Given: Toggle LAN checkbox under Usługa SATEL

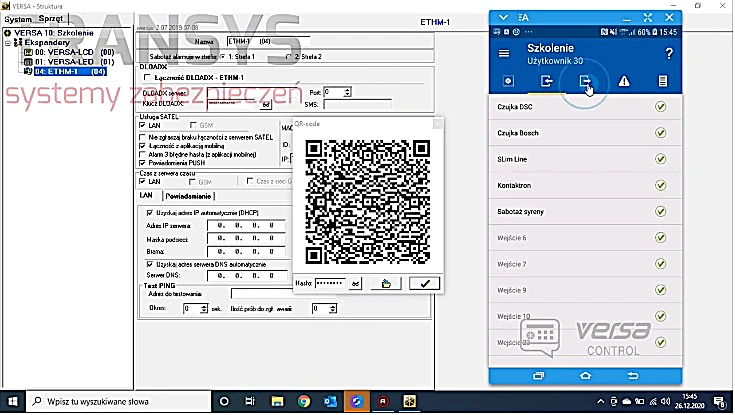Looking at the screenshot, I should pyautogui.click(x=142, y=125).
